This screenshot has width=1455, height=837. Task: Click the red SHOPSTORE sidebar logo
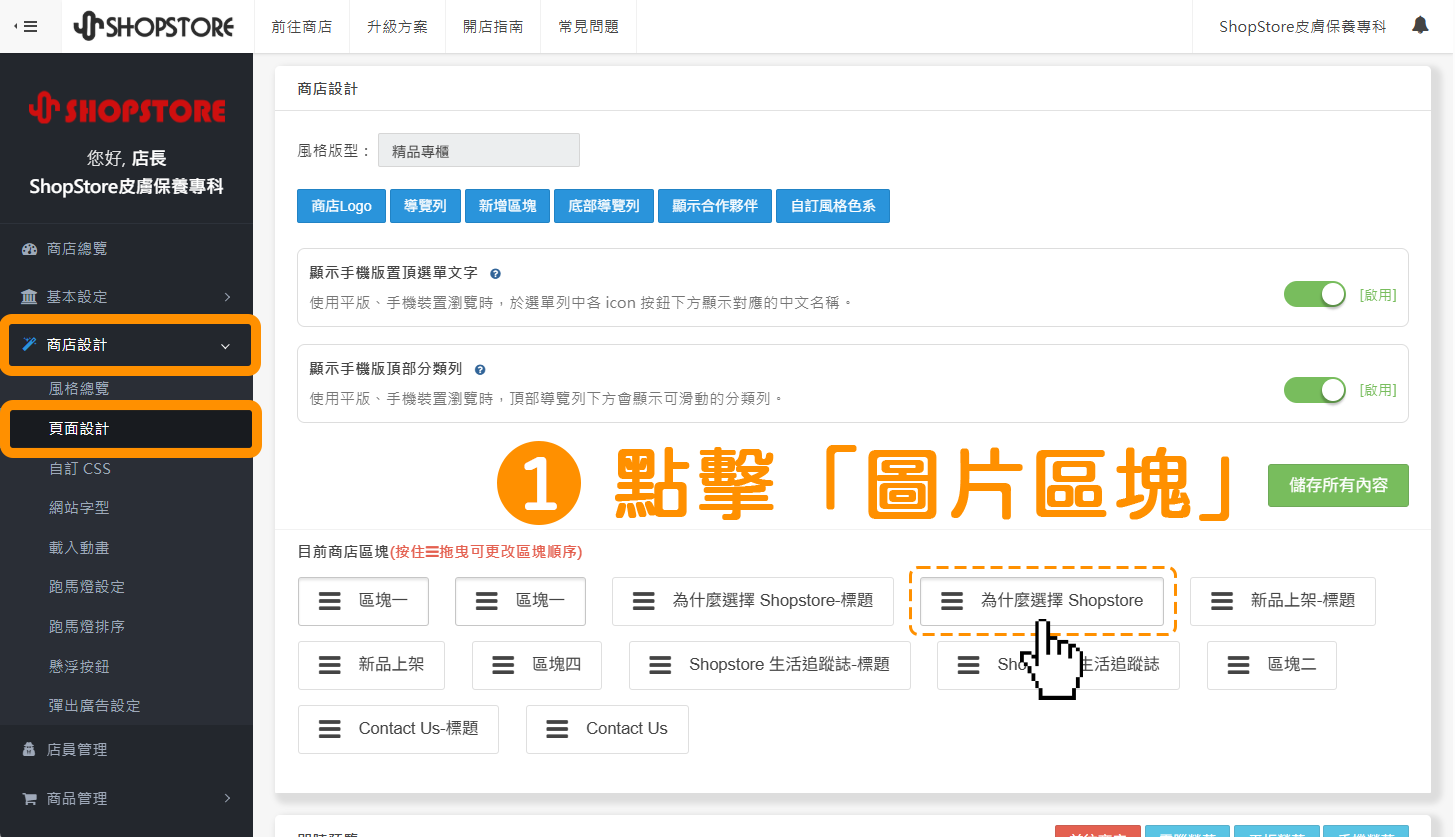127,109
